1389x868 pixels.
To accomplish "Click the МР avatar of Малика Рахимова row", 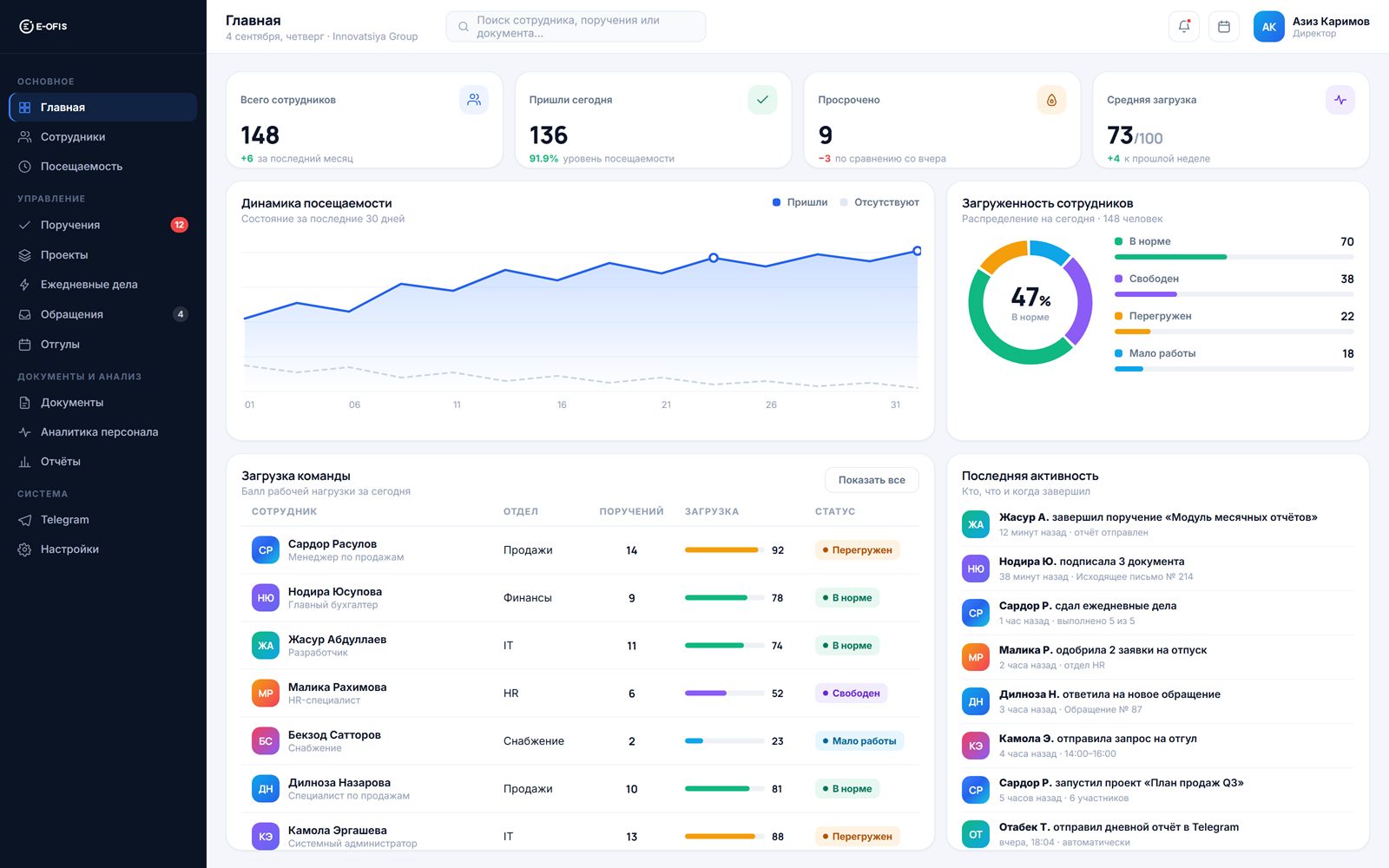I will (x=266, y=694).
